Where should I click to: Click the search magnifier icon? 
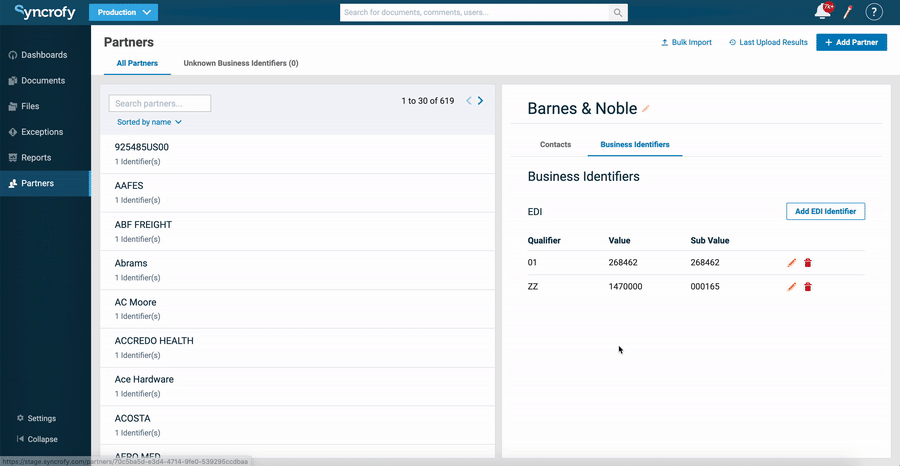tap(619, 13)
